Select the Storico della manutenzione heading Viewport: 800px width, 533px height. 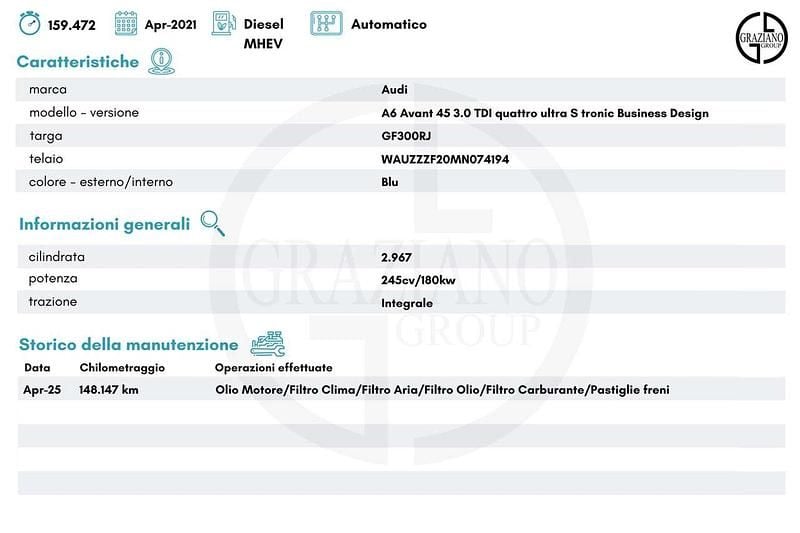click(129, 344)
